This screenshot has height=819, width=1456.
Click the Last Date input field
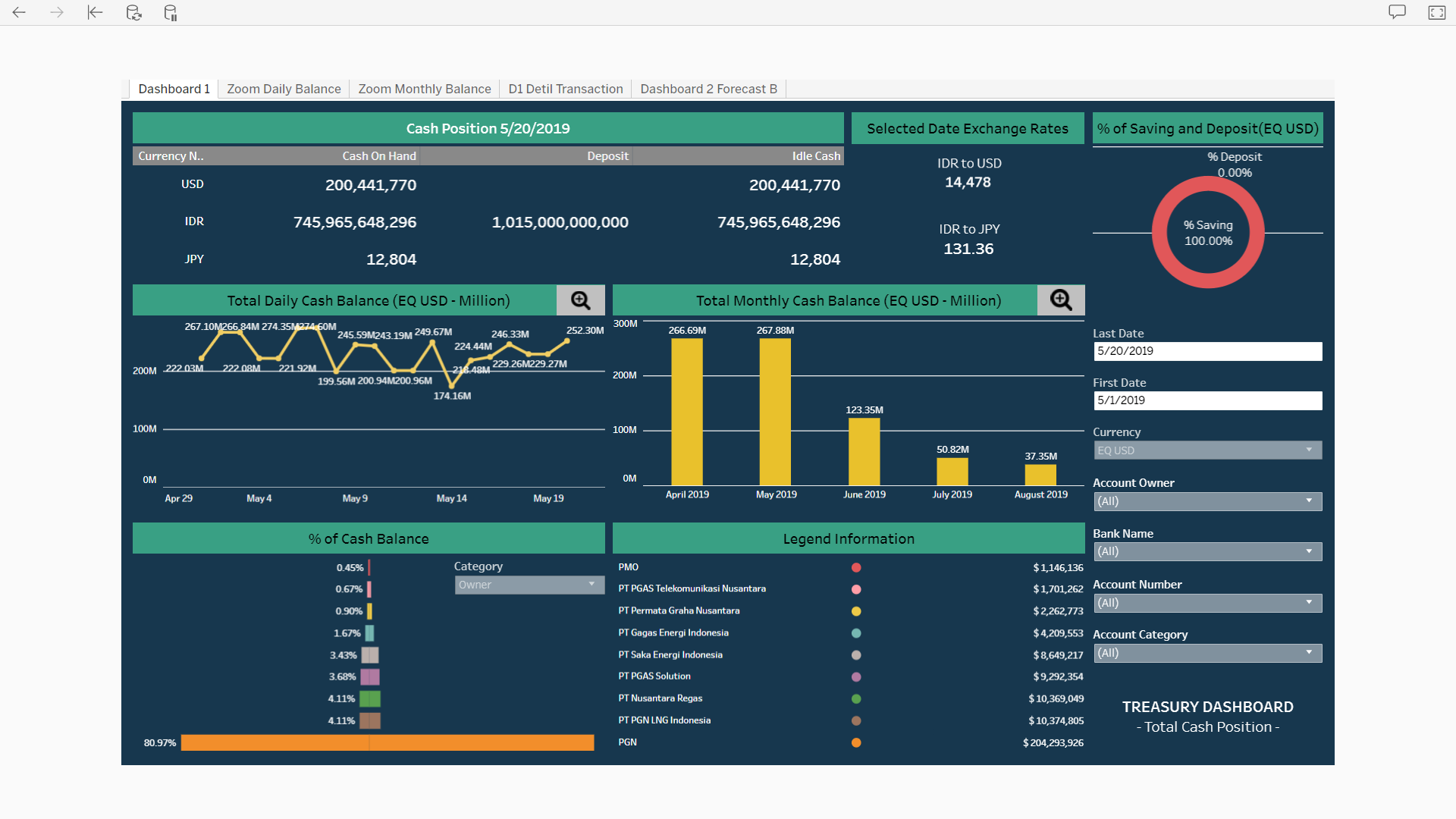pos(1207,351)
